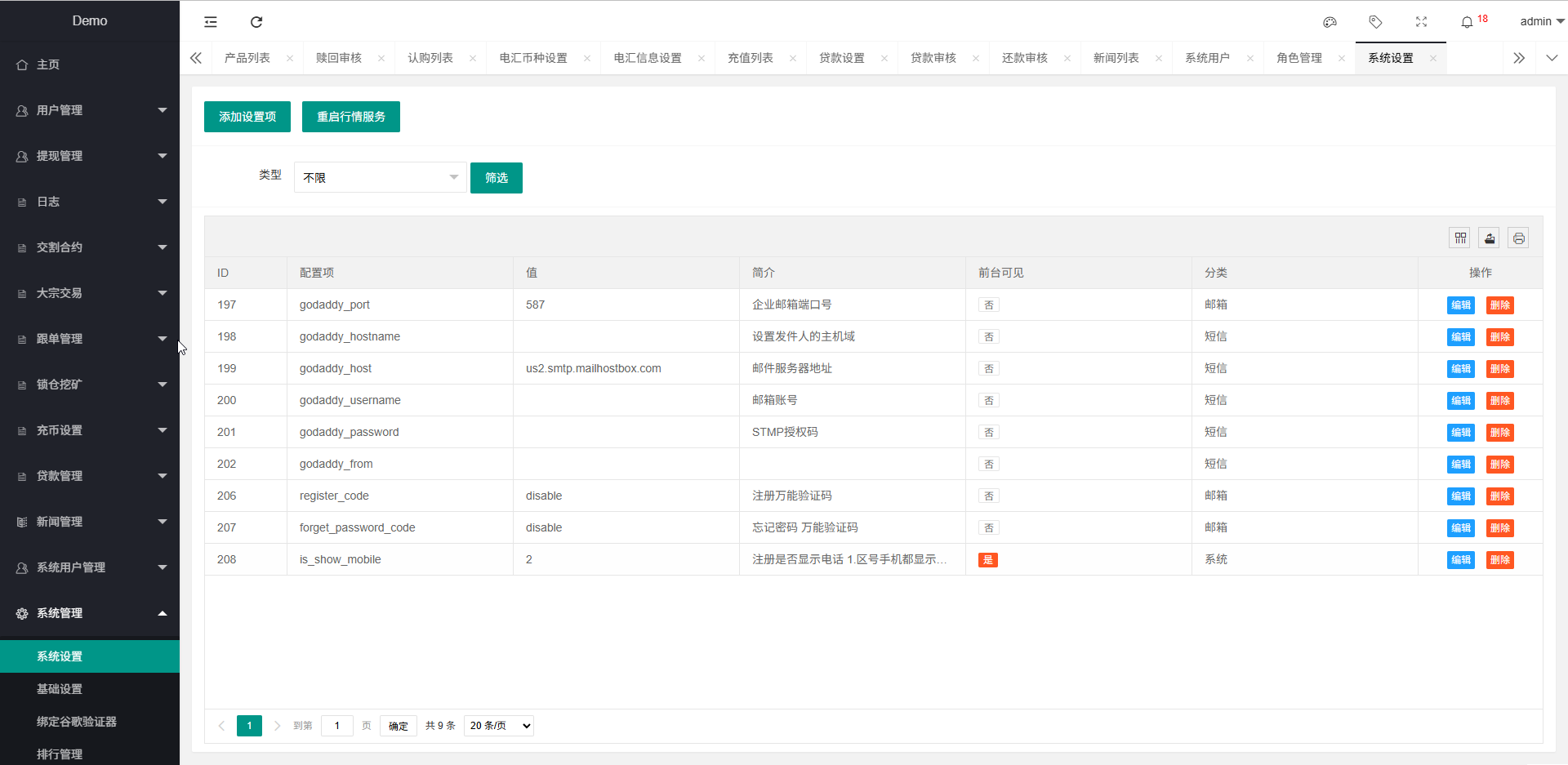The height and width of the screenshot is (765, 1568).
Task: Open the 20 条/页 page size dropdown
Action: [498, 726]
